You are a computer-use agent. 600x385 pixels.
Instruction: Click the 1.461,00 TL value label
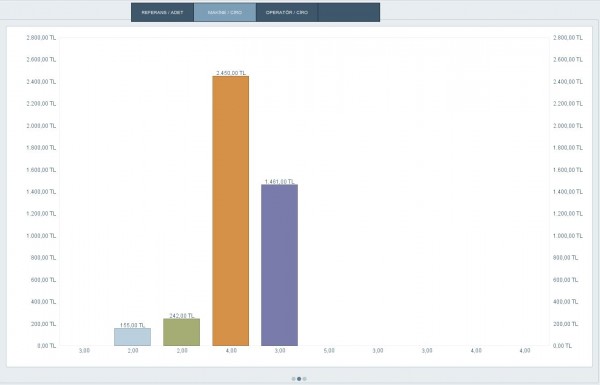[280, 181]
